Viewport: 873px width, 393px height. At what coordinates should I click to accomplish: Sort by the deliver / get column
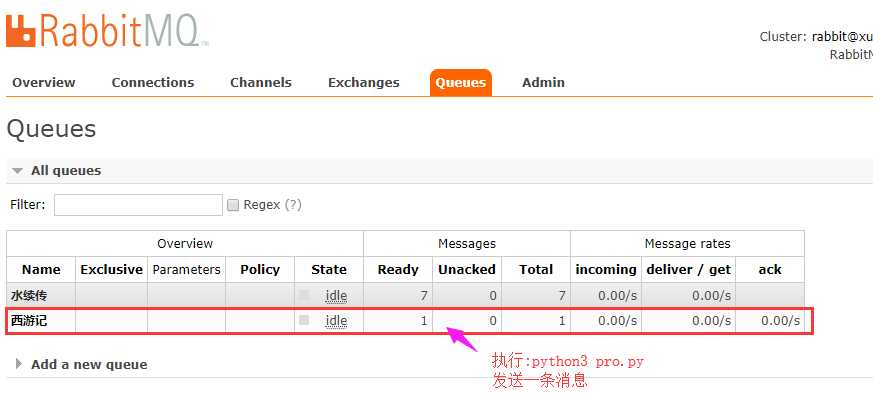pos(689,269)
